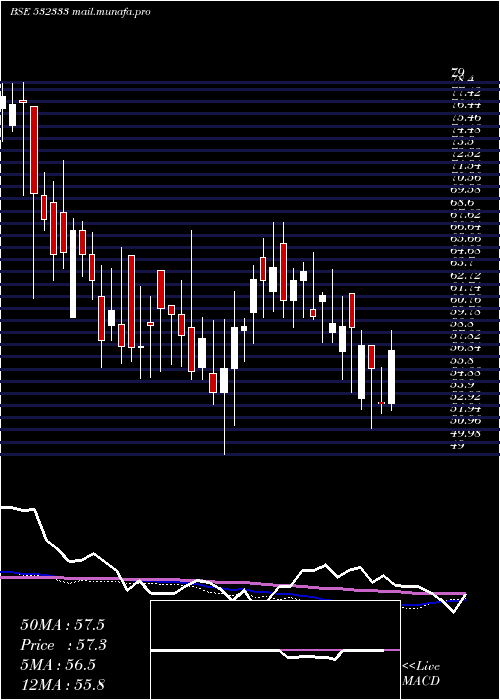500x700 pixels.
Task: Click the 50.96 price axis label
Action: [466, 421]
